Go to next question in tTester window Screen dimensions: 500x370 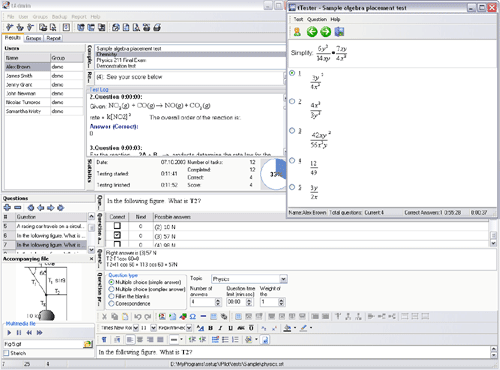point(325,32)
